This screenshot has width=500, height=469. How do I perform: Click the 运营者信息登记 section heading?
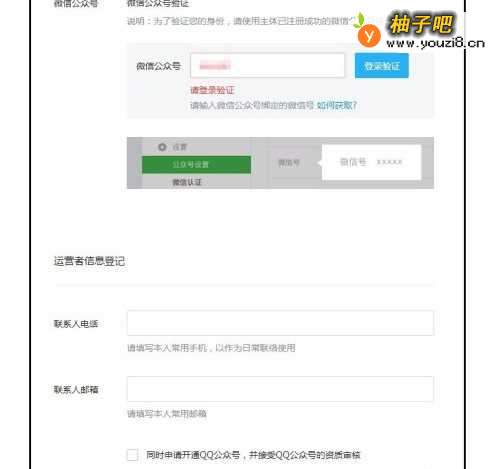[89, 261]
